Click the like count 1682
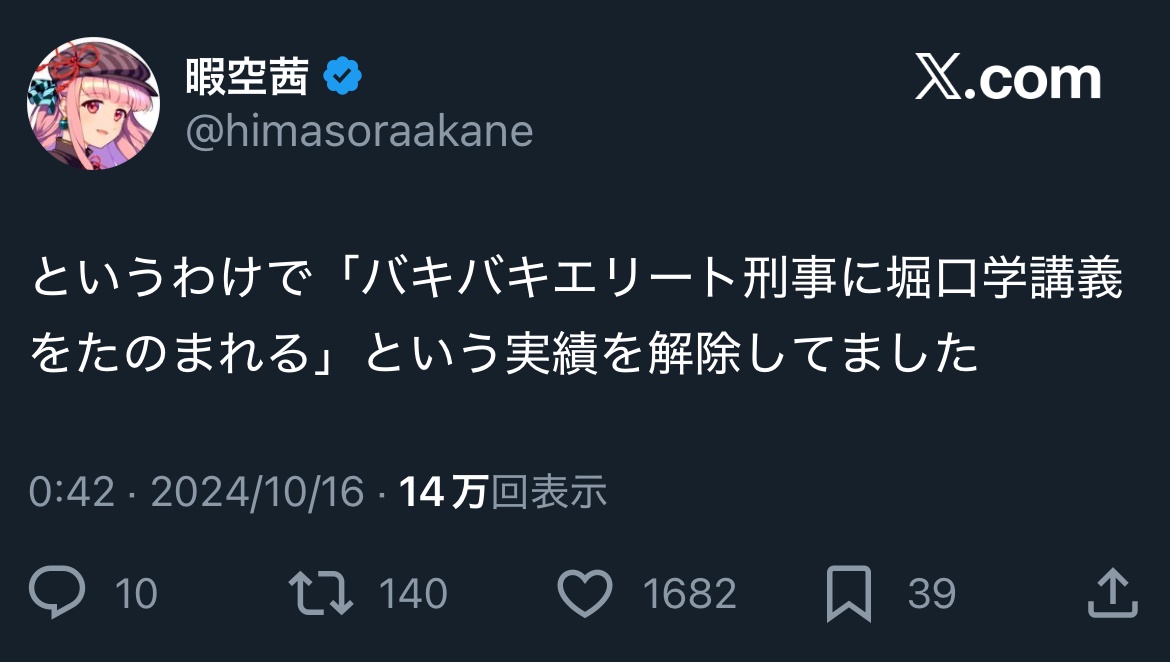1170x662 pixels. [689, 594]
